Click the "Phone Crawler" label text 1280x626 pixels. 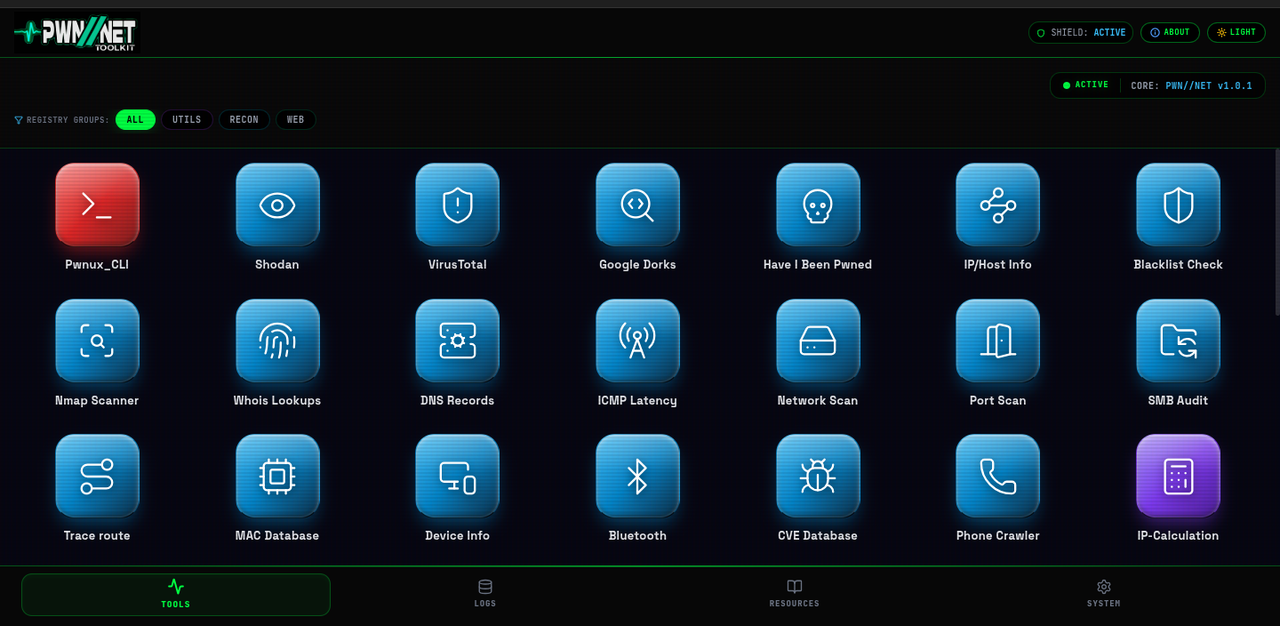pos(998,536)
